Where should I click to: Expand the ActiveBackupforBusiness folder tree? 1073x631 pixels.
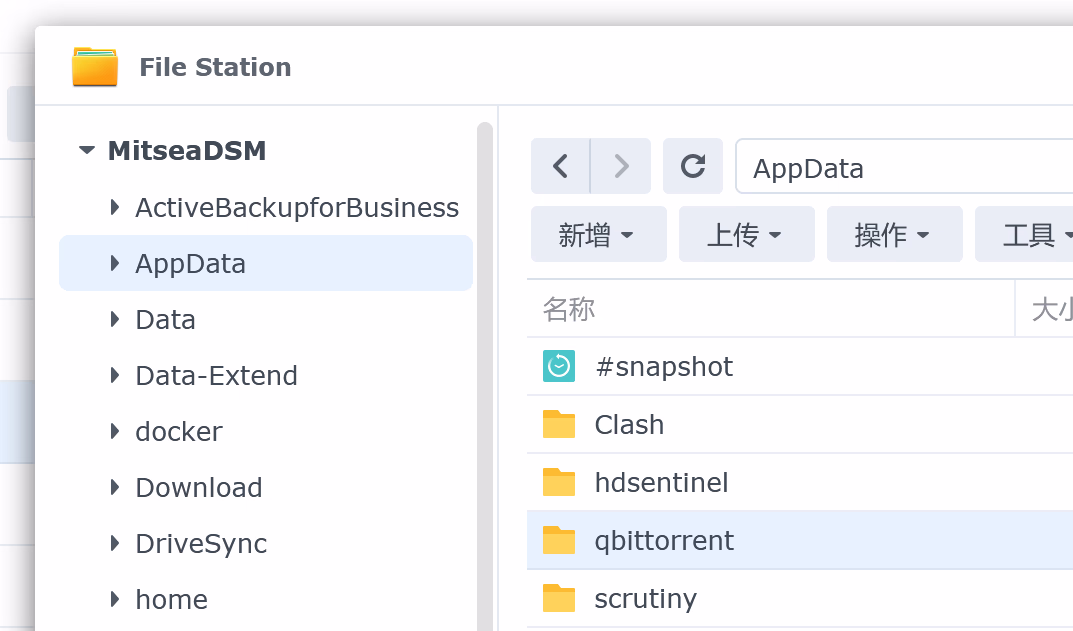coord(115,208)
